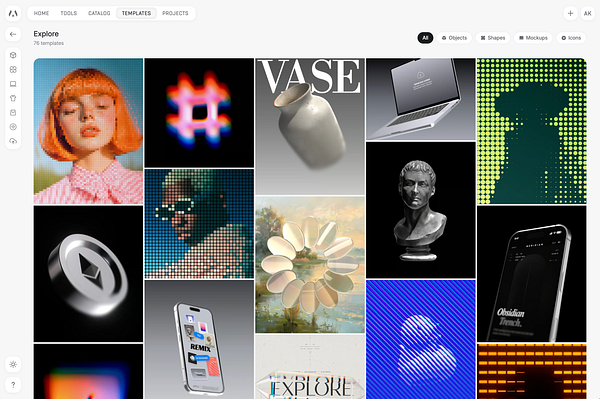Open the EXPLORE glass text template
Image resolution: width=600 pixels, height=399 pixels.
(310, 366)
